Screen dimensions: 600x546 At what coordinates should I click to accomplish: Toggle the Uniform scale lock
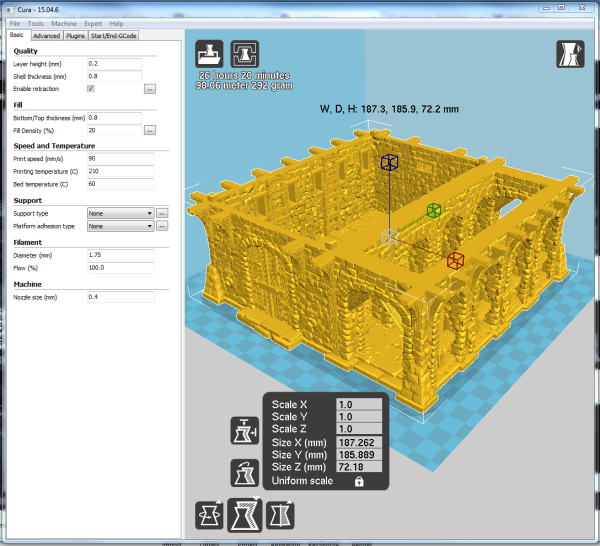pyautogui.click(x=359, y=481)
